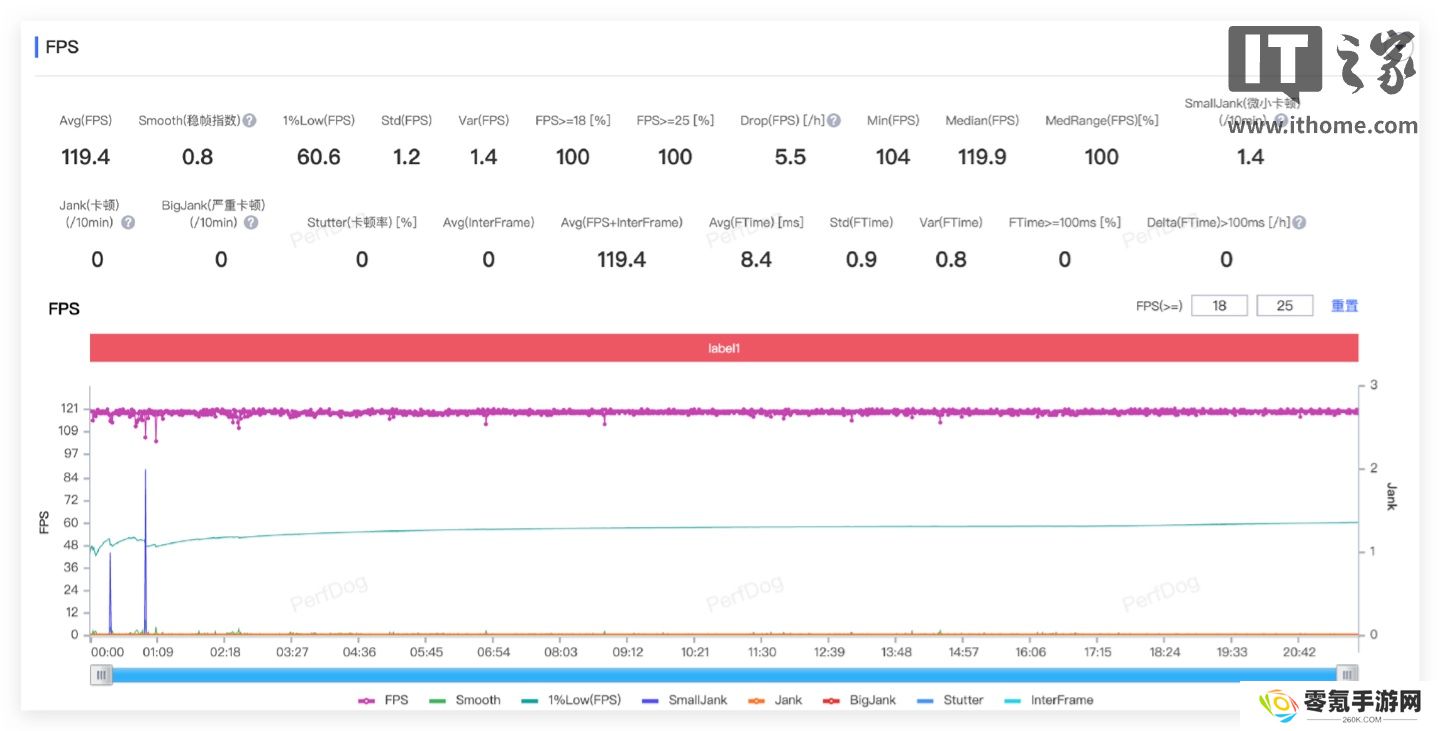This screenshot has width=1440, height=731.
Task: Grab the left handle of the time range slider
Action: tap(101, 675)
